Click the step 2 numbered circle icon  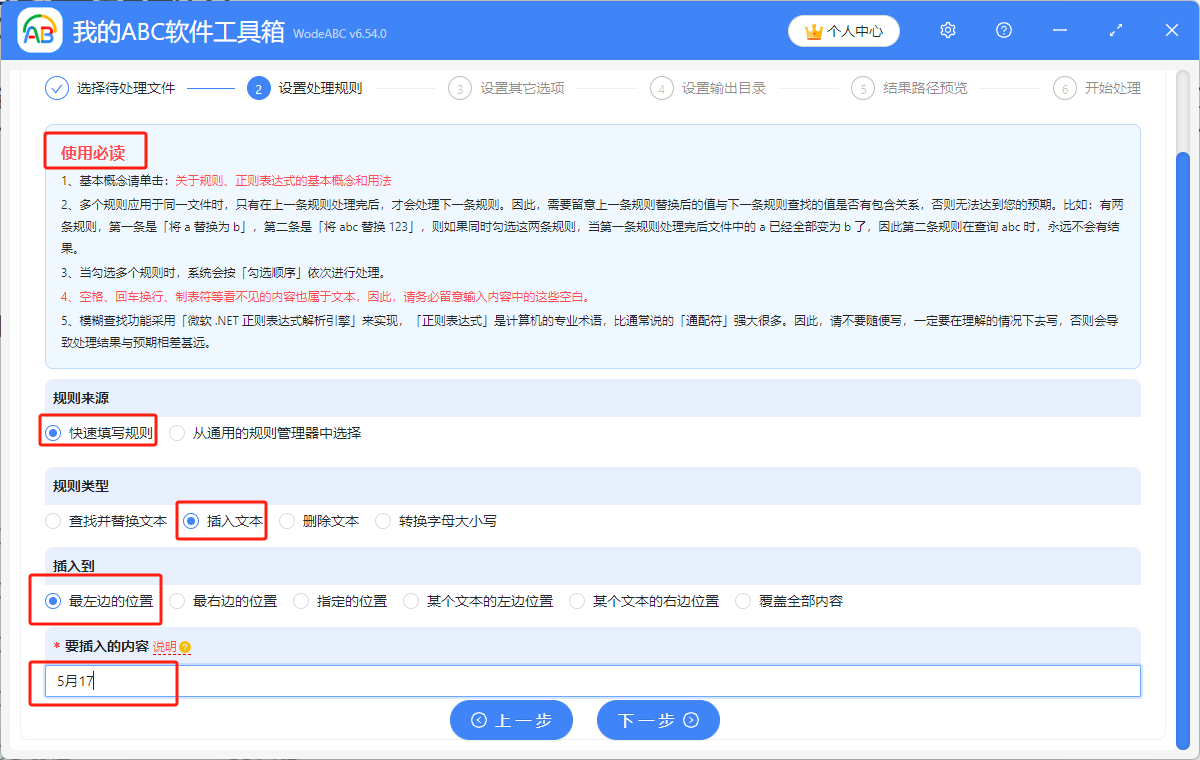(260, 88)
